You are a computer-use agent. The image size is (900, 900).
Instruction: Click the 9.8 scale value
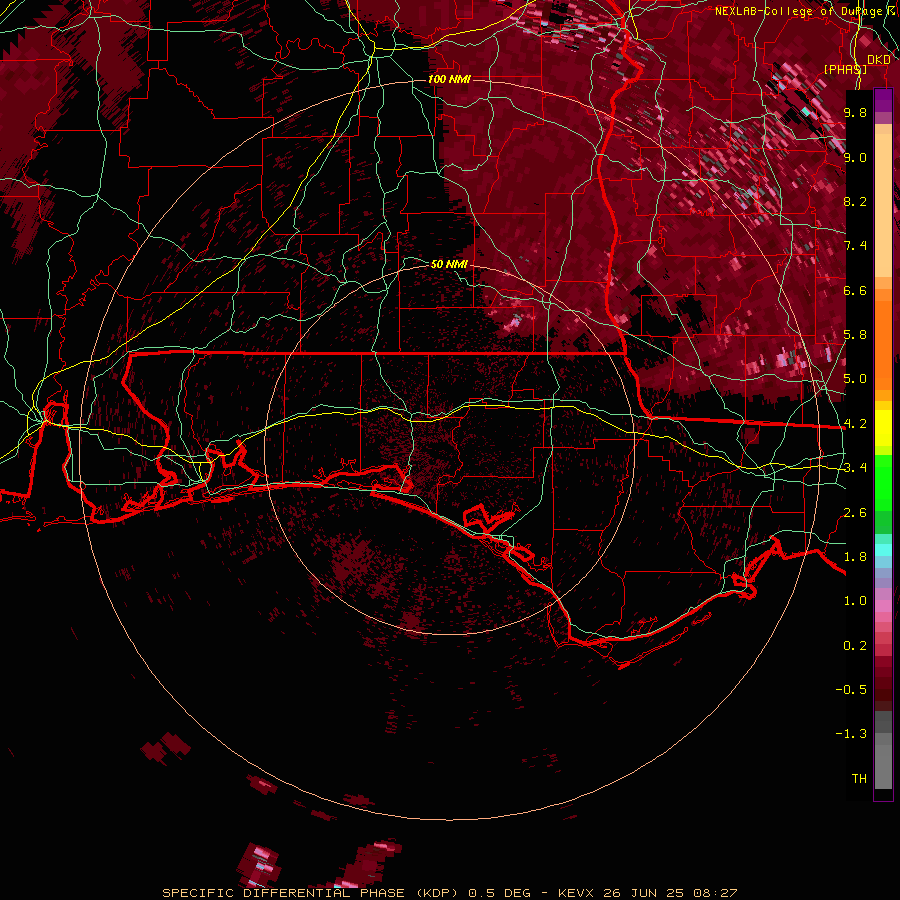tap(855, 113)
